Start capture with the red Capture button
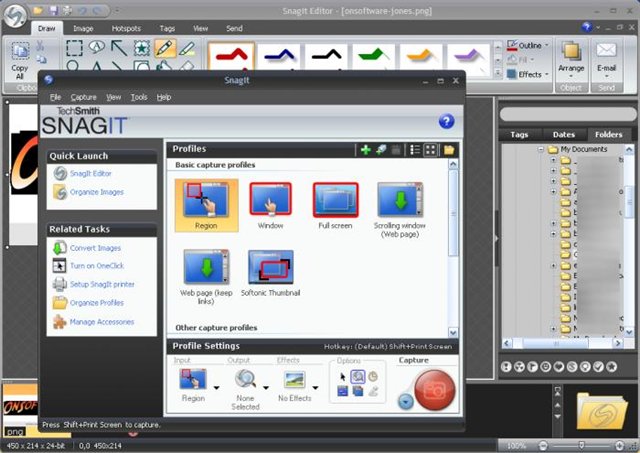 434,390
